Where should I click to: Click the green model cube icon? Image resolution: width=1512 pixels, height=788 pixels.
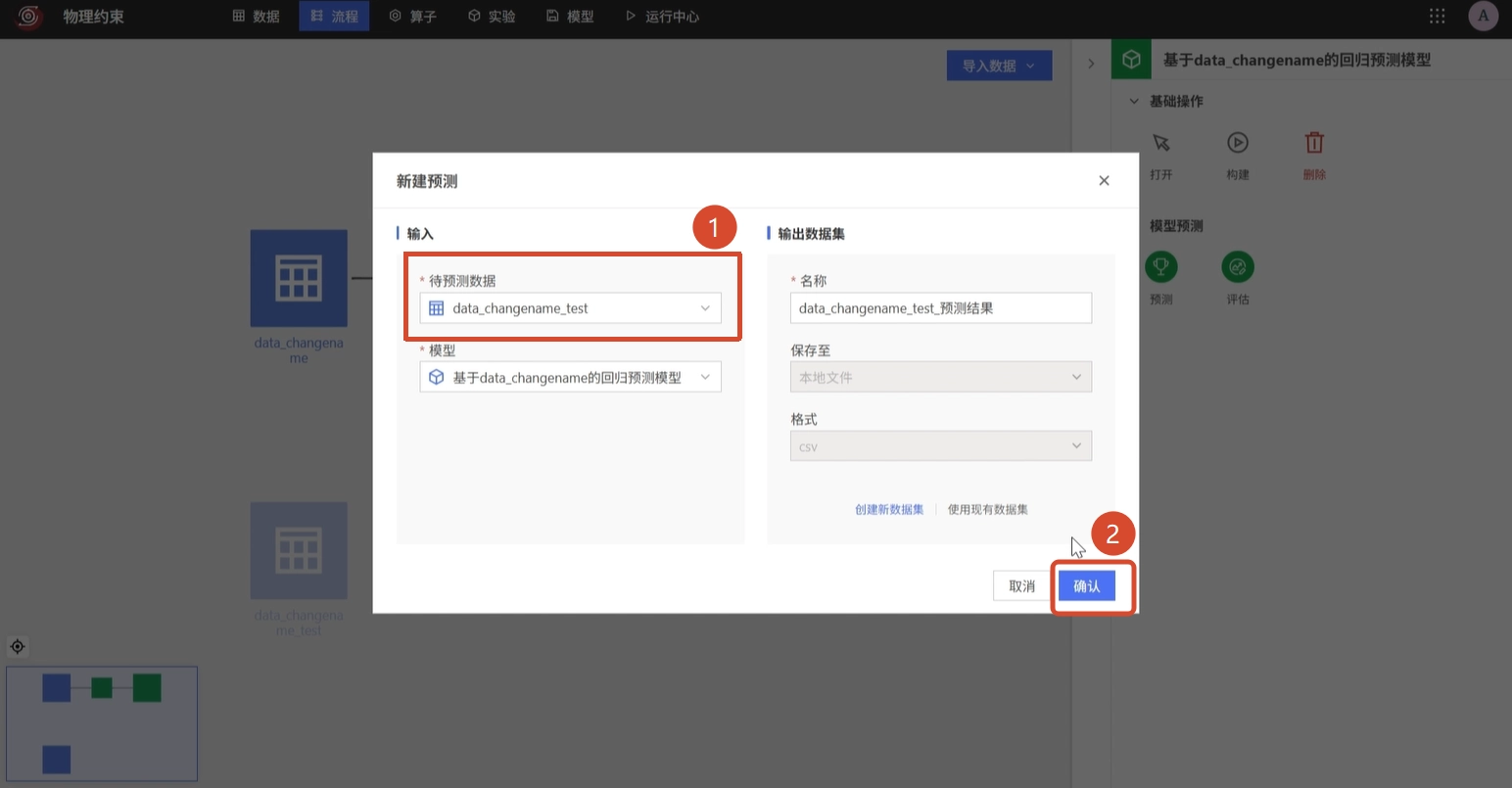(x=1131, y=60)
